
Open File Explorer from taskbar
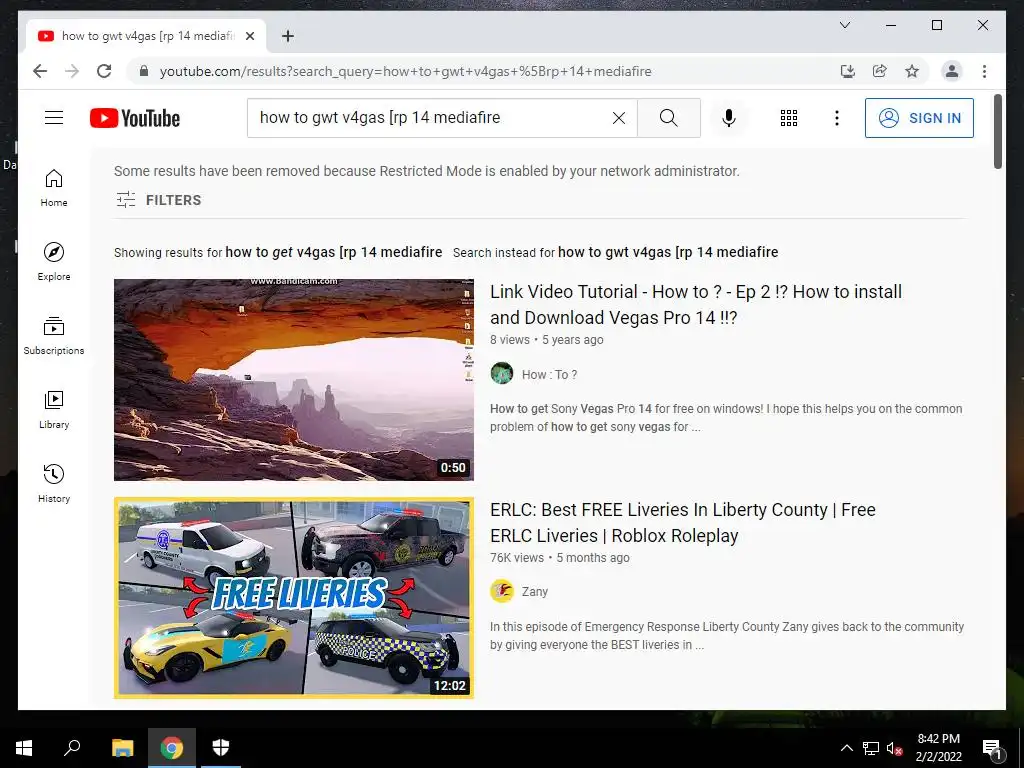click(122, 748)
